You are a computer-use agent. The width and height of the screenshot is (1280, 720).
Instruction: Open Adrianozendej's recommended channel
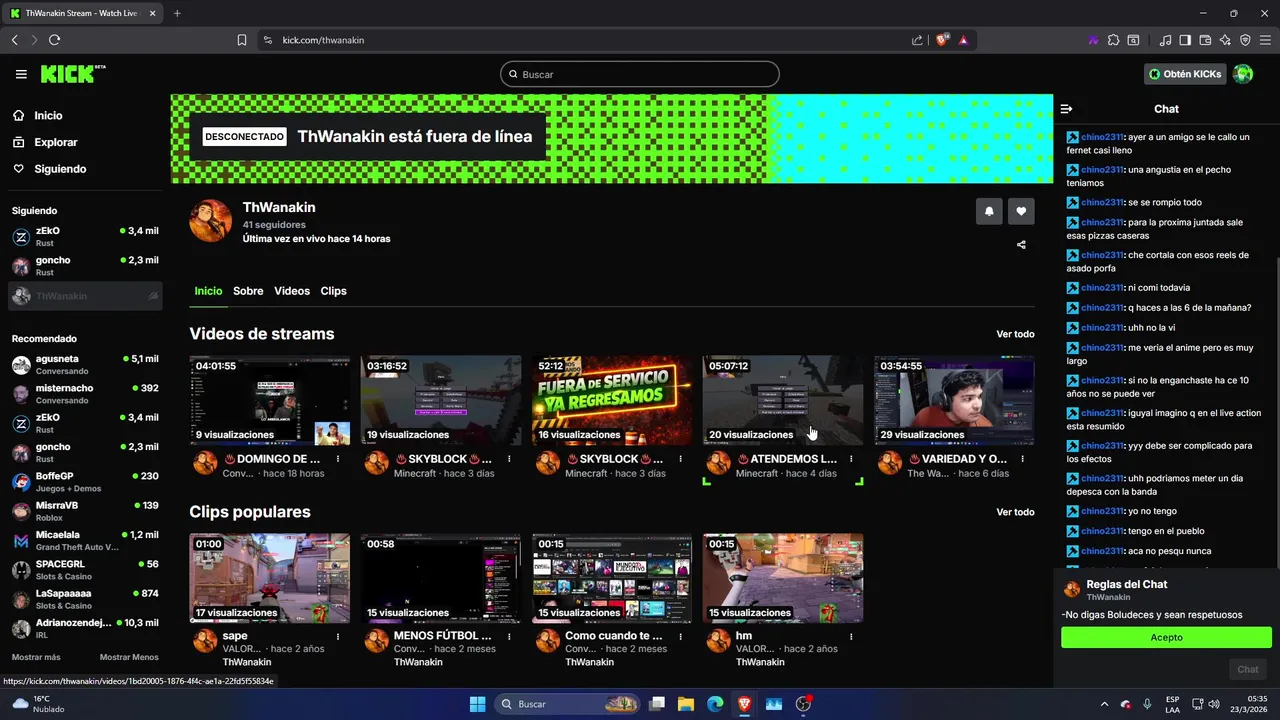85,629
